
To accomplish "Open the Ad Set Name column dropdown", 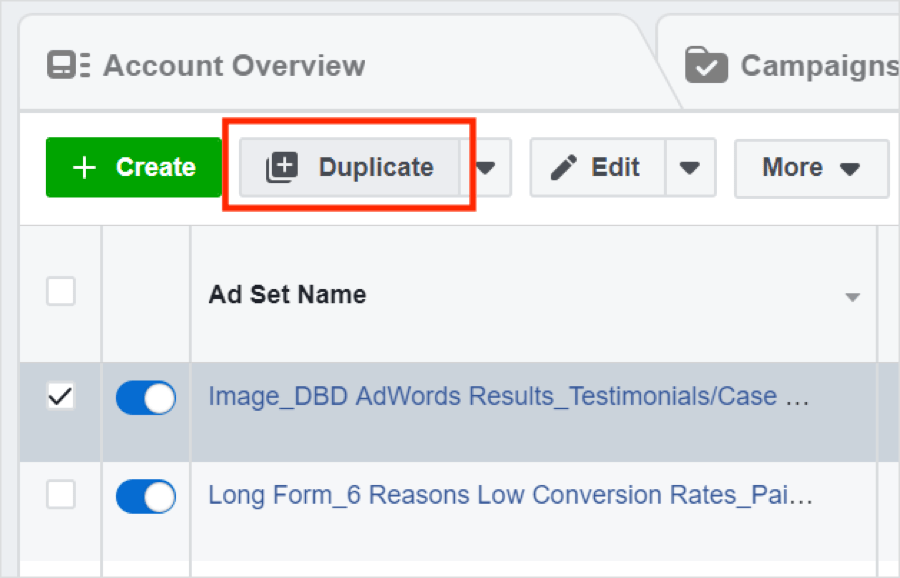I will pyautogui.click(x=852, y=296).
